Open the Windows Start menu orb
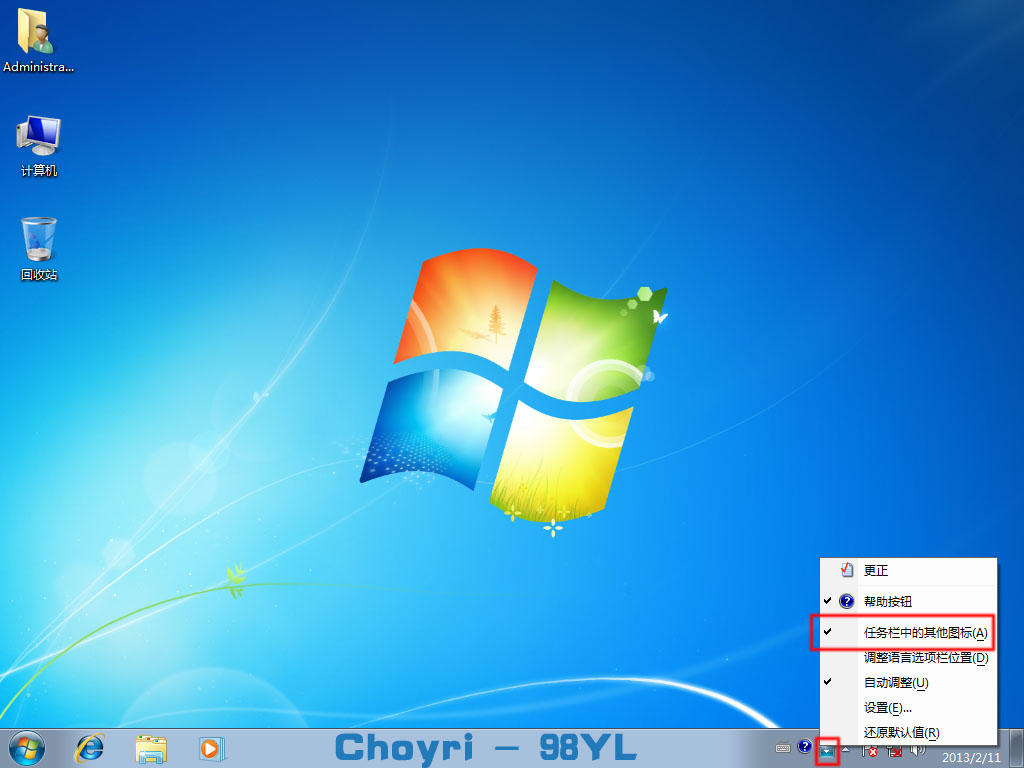Image resolution: width=1024 pixels, height=768 pixels. pyautogui.click(x=27, y=748)
